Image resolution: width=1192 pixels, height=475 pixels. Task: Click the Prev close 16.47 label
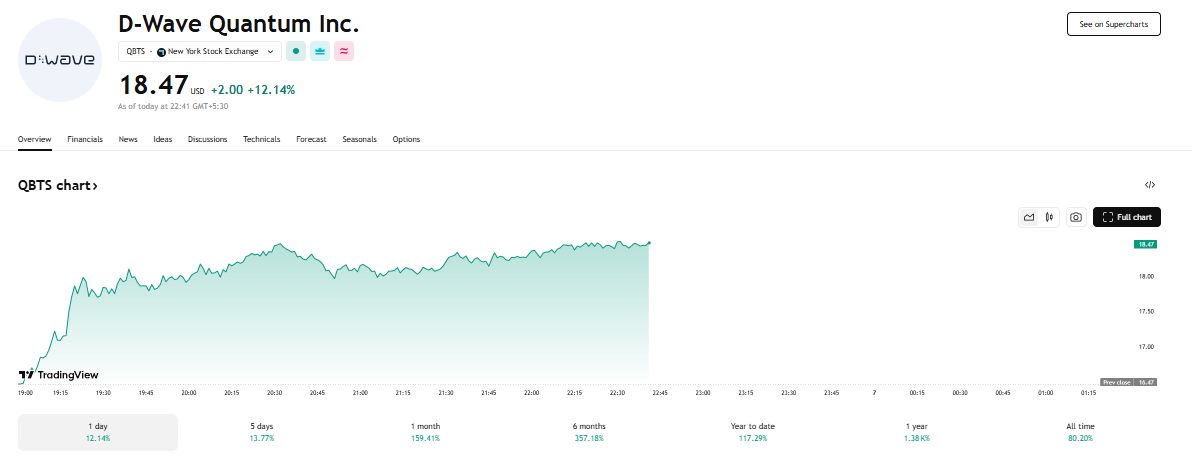1128,382
